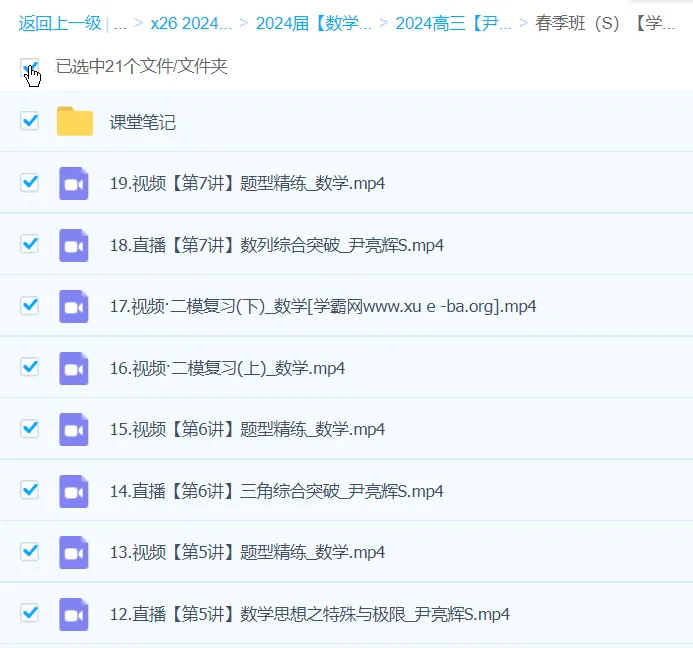The height and width of the screenshot is (648, 693).
Task: Jump to 2024高三【尹... breadcrumb
Action: pos(453,23)
